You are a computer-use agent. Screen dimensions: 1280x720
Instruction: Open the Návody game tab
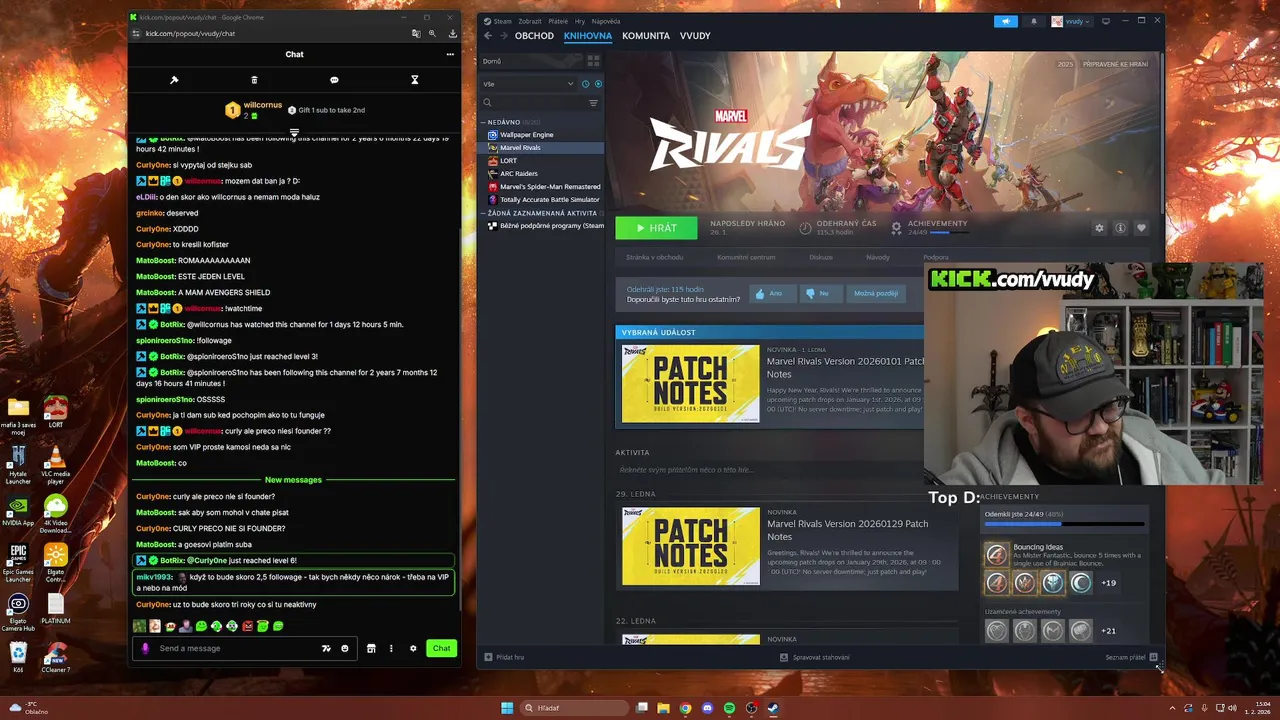coord(878,257)
